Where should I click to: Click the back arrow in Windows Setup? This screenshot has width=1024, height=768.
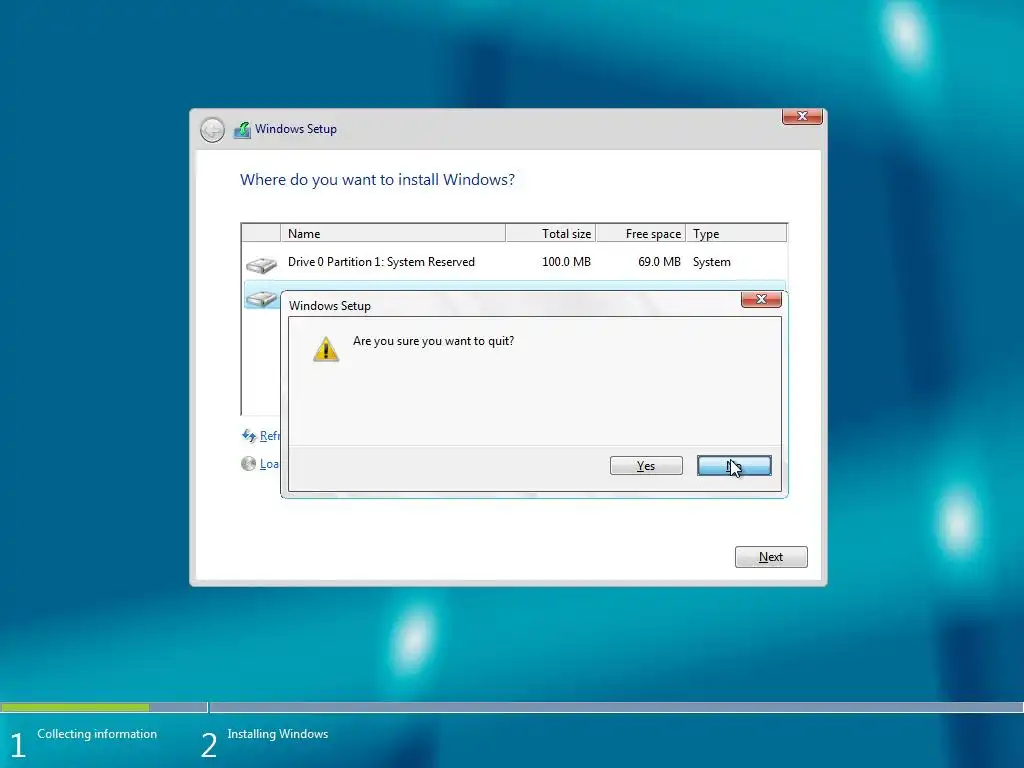point(212,130)
